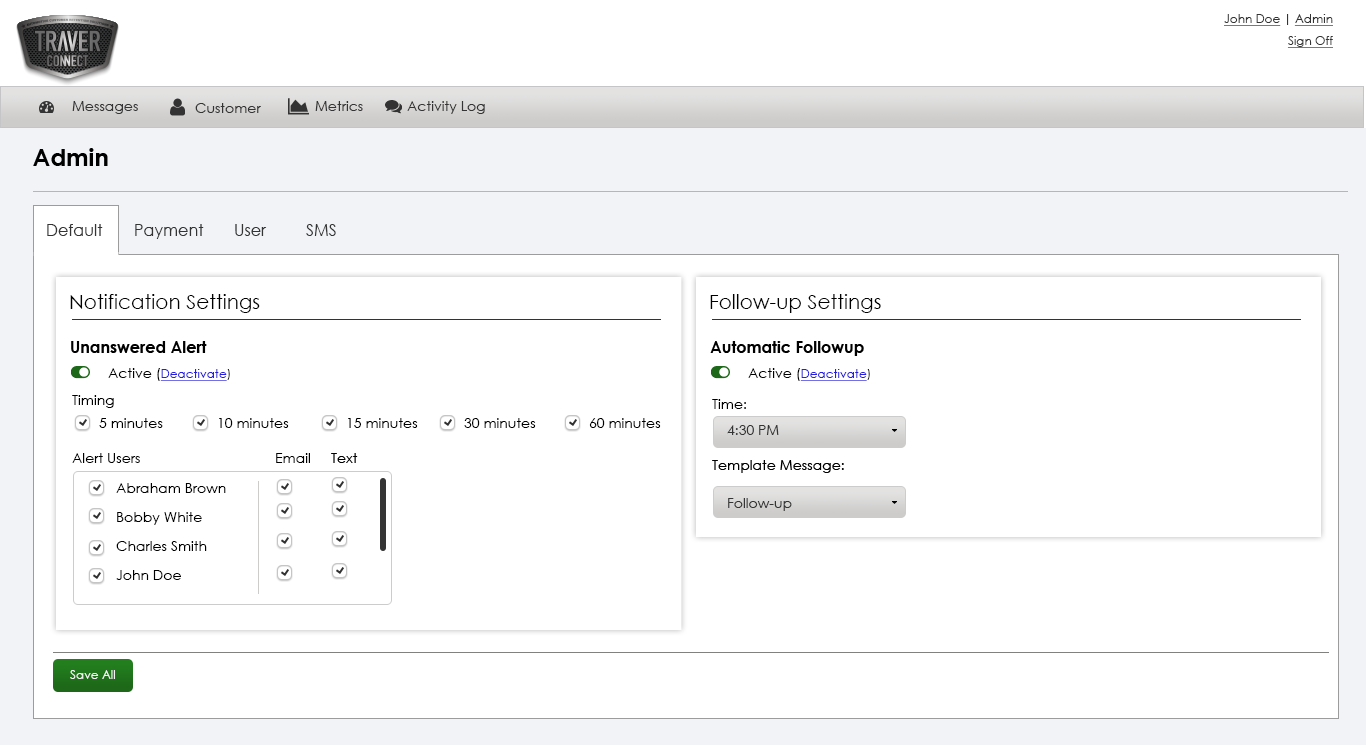Select the User tab
Screen dimensions: 1366x745
point(250,230)
